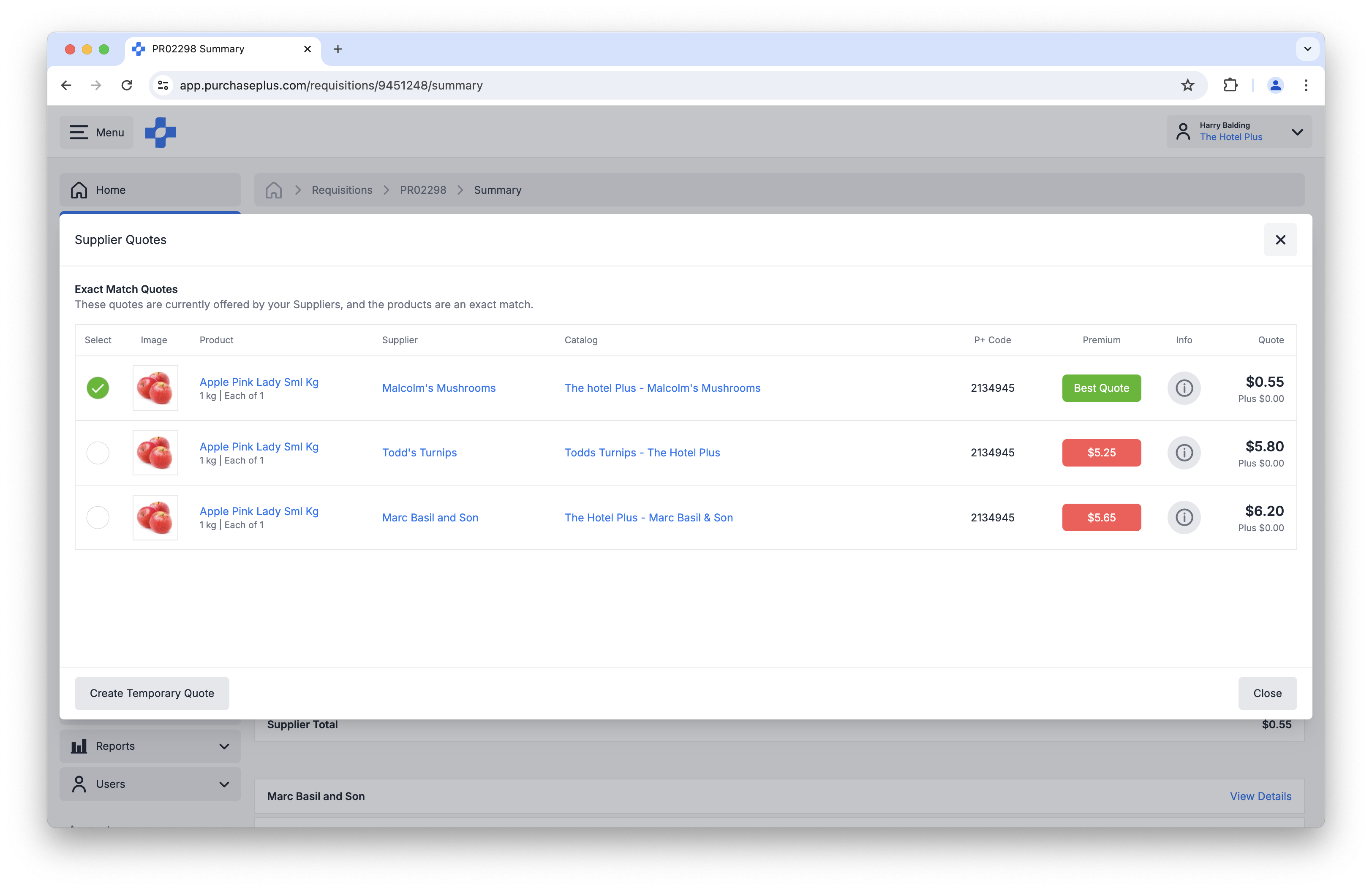Screen dimensions: 1372x890
Task: Open the Chrome three-dot menu
Action: click(1306, 85)
